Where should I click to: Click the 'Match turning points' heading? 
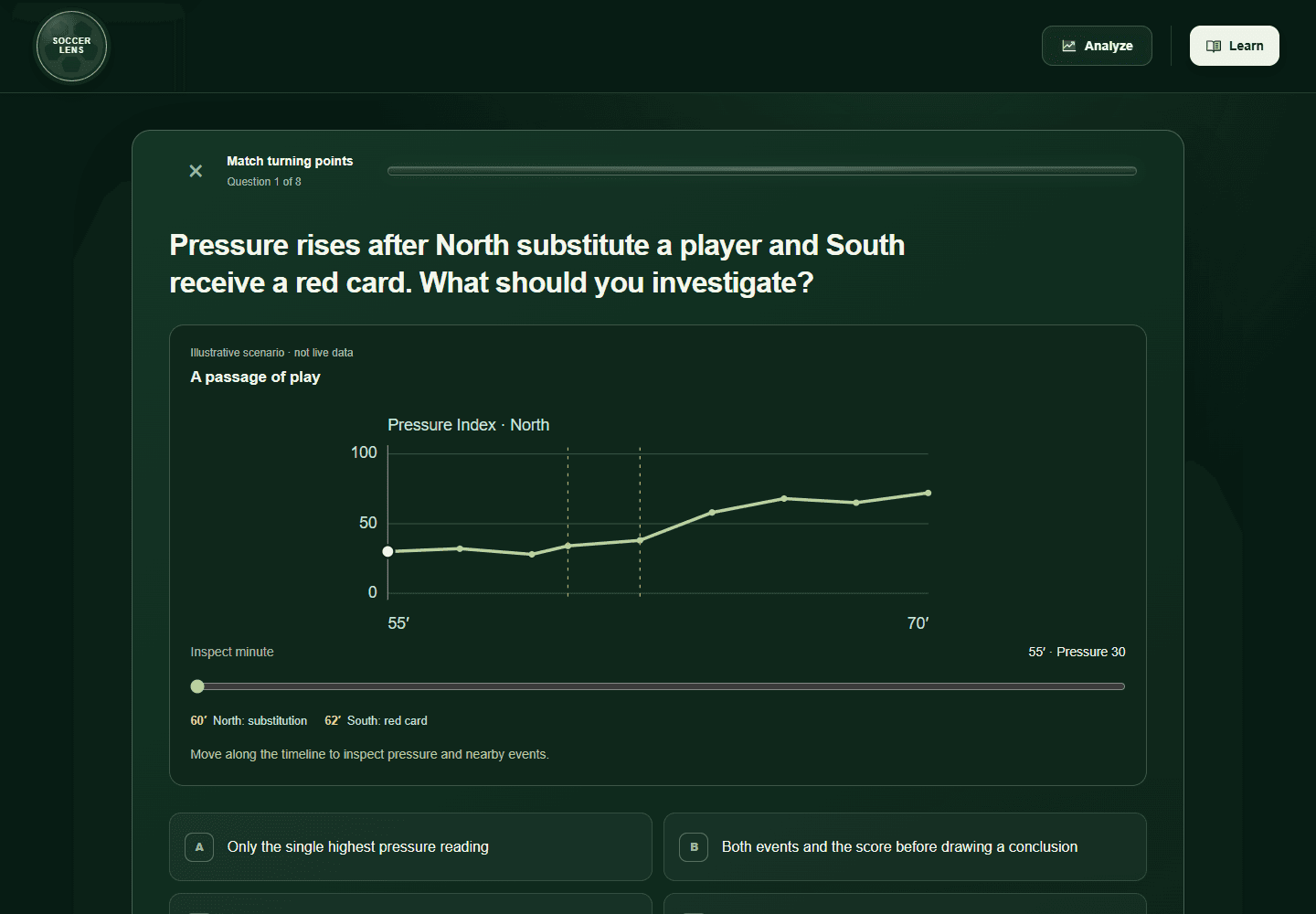[x=290, y=161]
